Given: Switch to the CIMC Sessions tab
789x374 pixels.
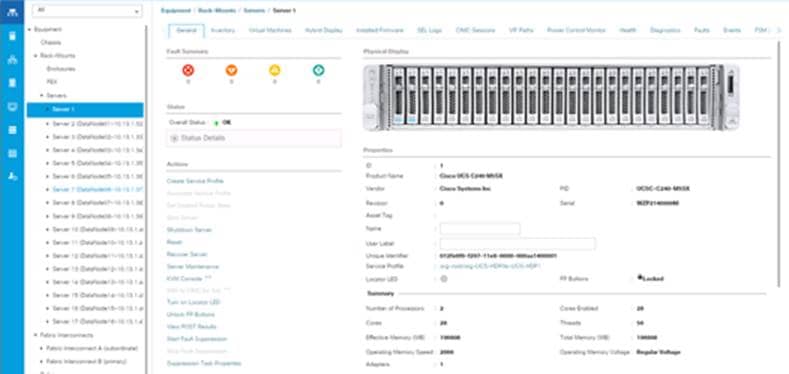Looking at the screenshot, I should click(x=475, y=31).
